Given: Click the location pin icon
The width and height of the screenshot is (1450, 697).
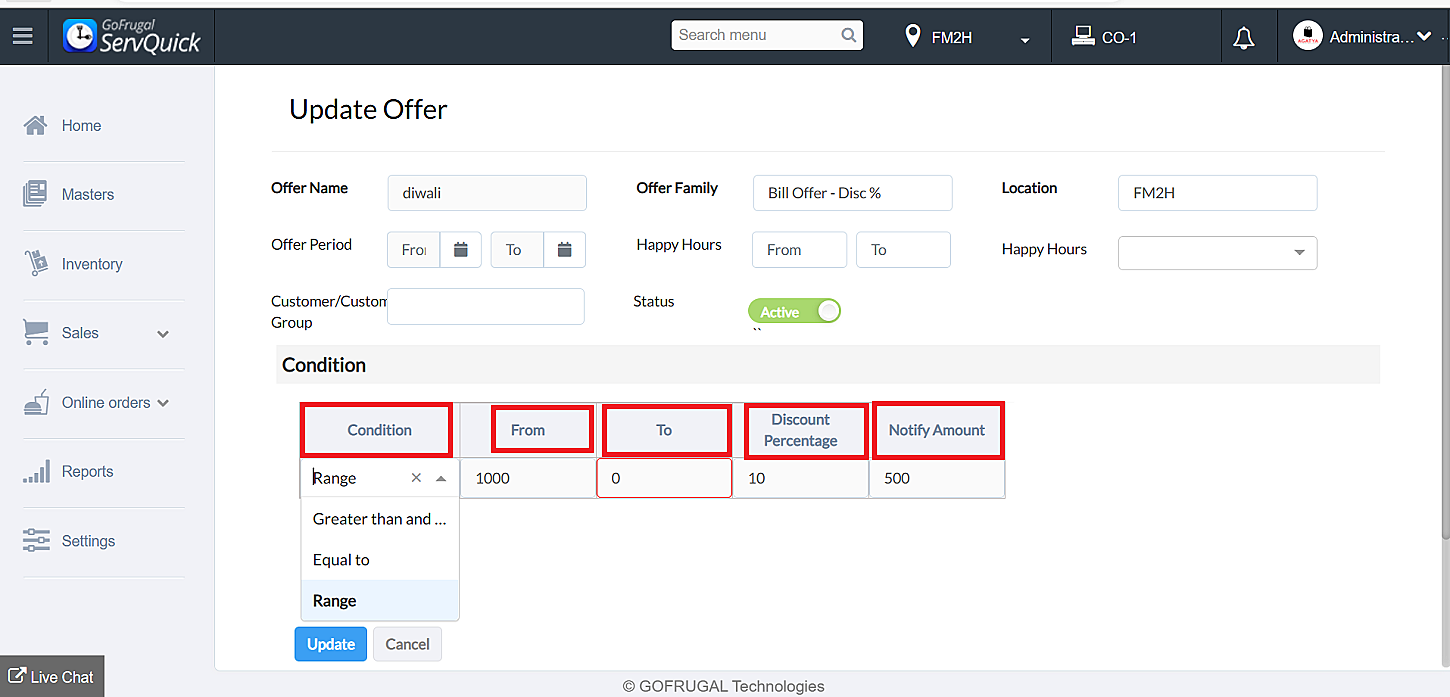Looking at the screenshot, I should [x=912, y=37].
